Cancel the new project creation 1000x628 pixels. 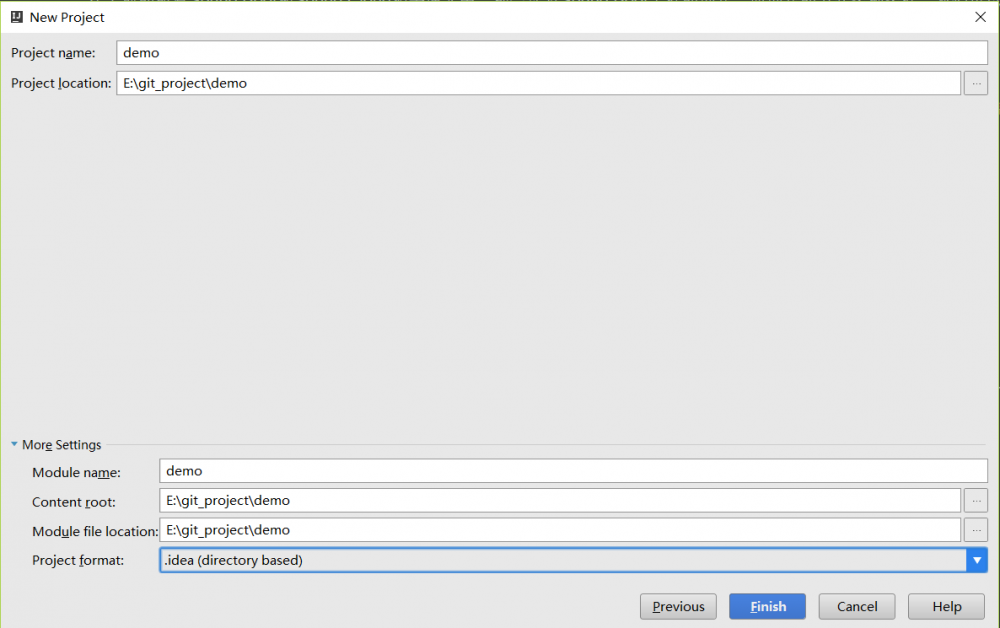(x=856, y=606)
